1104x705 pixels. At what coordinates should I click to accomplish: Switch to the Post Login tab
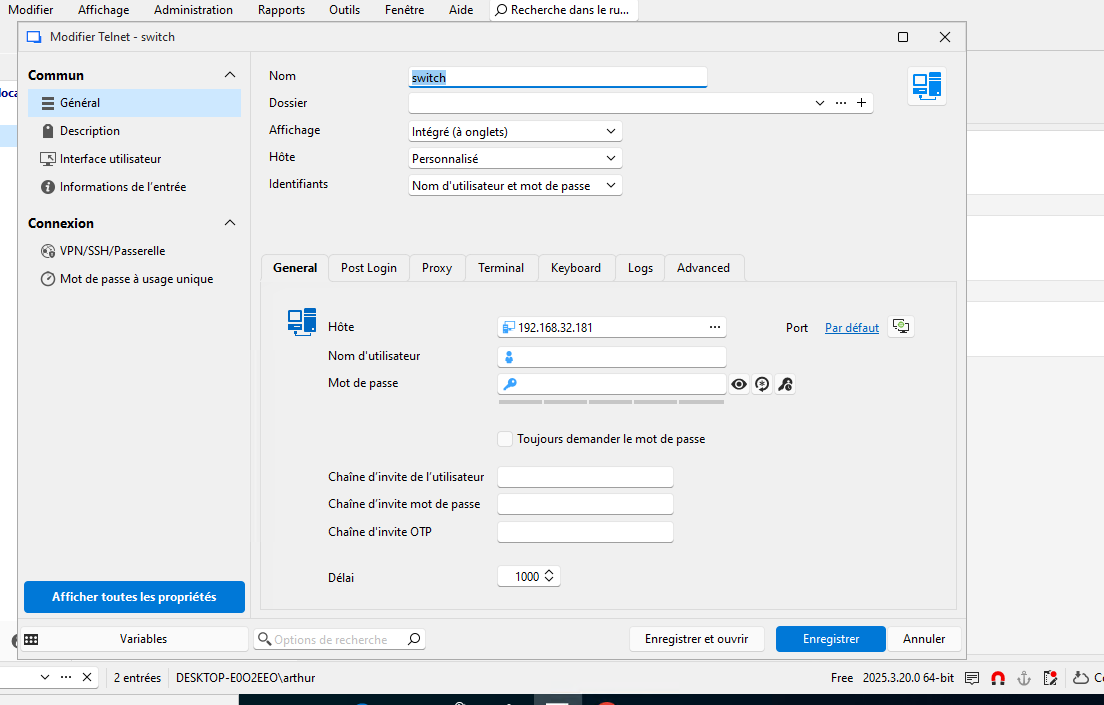(x=368, y=268)
